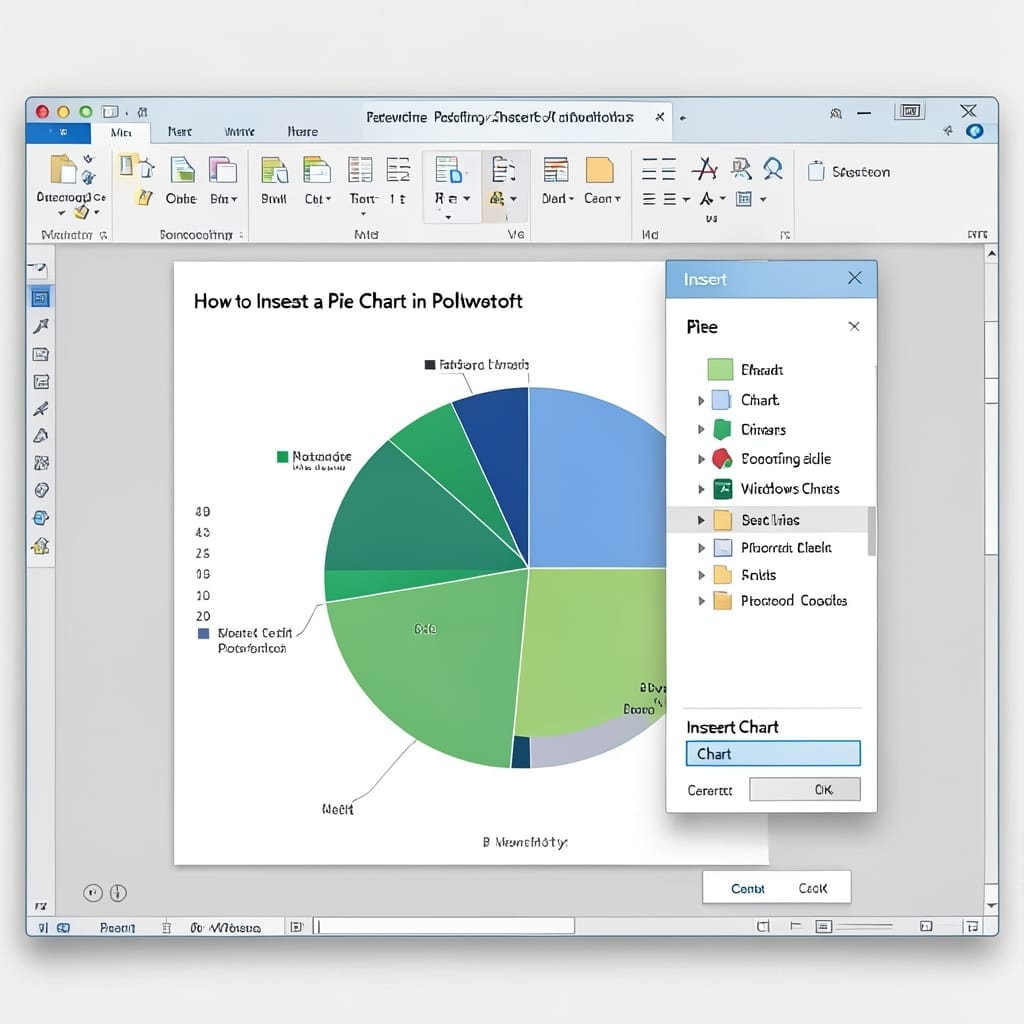Click the '1 E' list layout icon
Image resolution: width=1024 pixels, height=1024 pixels.
(x=398, y=169)
